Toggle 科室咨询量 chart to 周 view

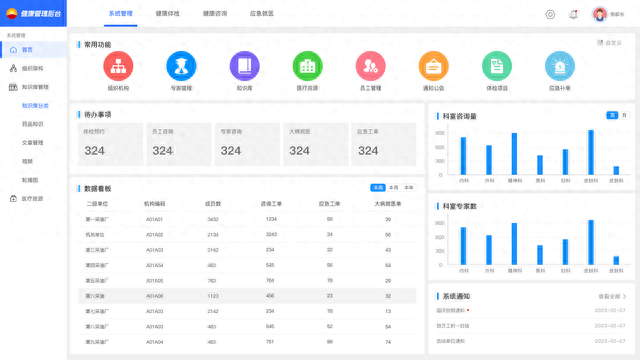pos(612,116)
